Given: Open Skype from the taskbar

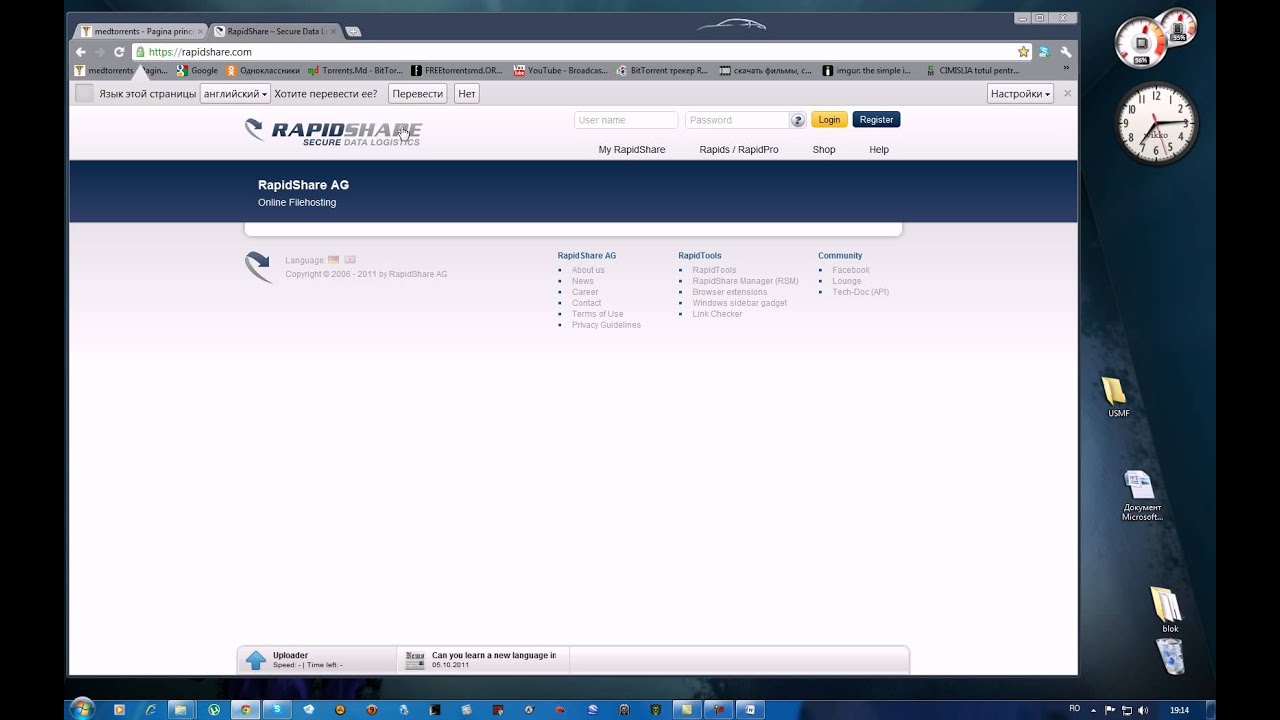Looking at the screenshot, I should [277, 710].
